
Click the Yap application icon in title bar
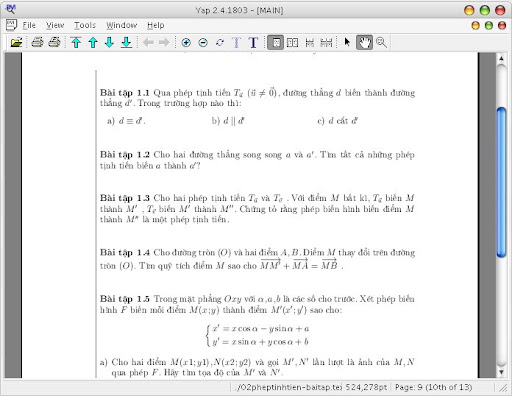tap(11, 9)
